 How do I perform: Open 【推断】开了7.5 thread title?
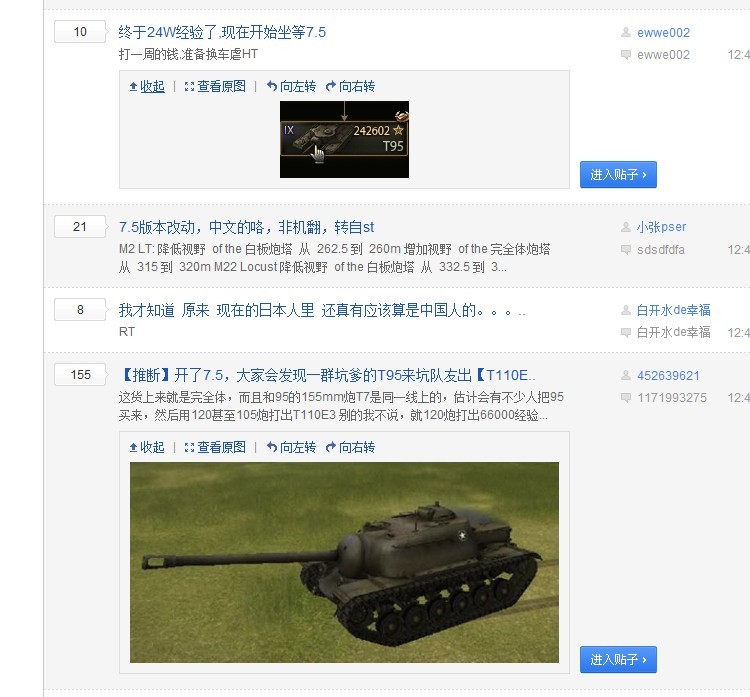pos(327,375)
